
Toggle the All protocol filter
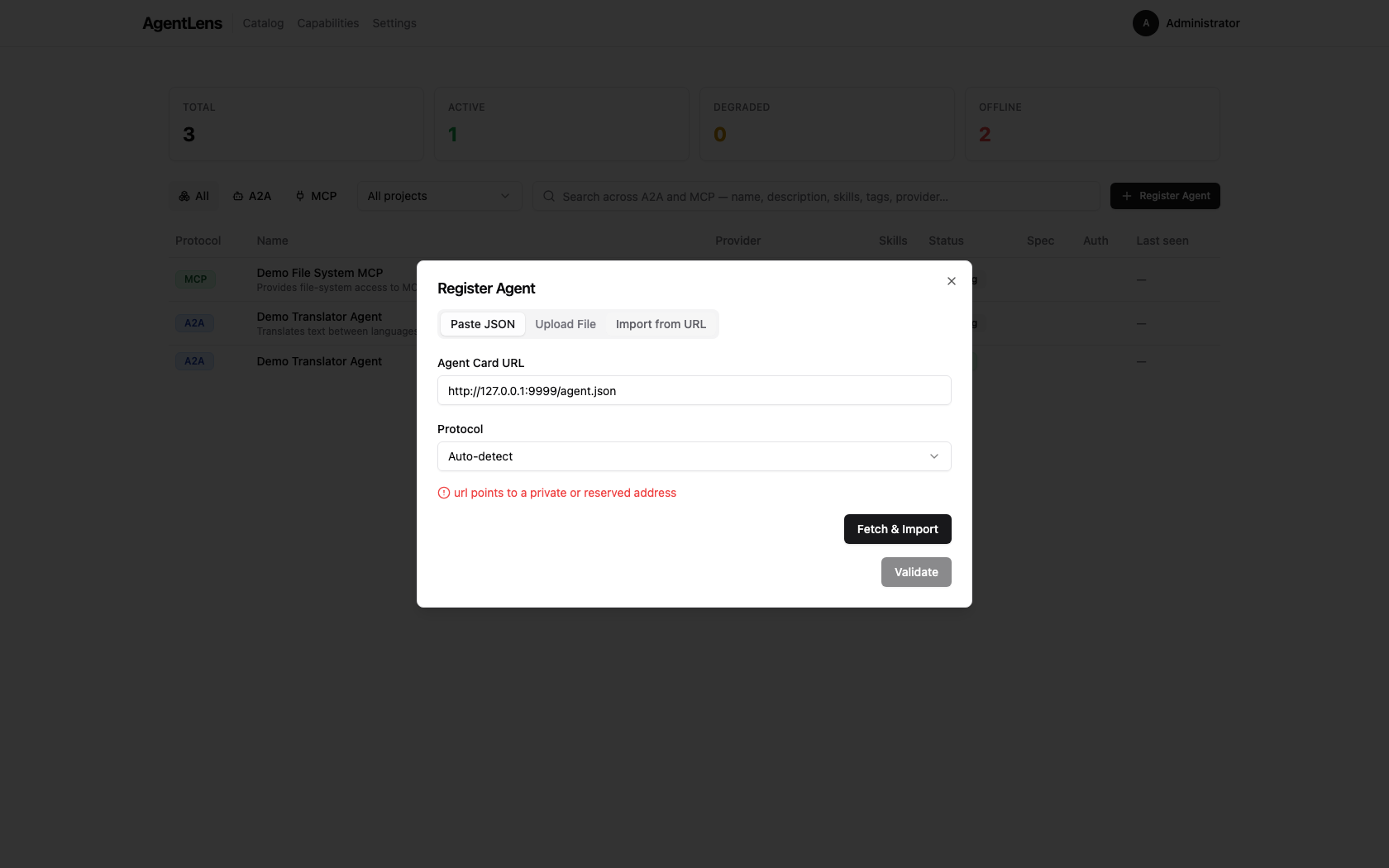pyautogui.click(x=193, y=196)
